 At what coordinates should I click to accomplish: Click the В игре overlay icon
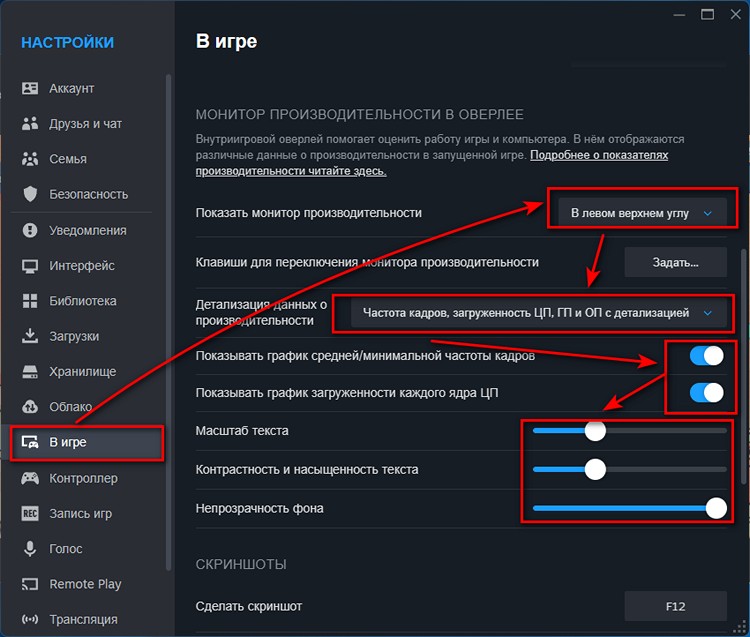click(x=30, y=442)
